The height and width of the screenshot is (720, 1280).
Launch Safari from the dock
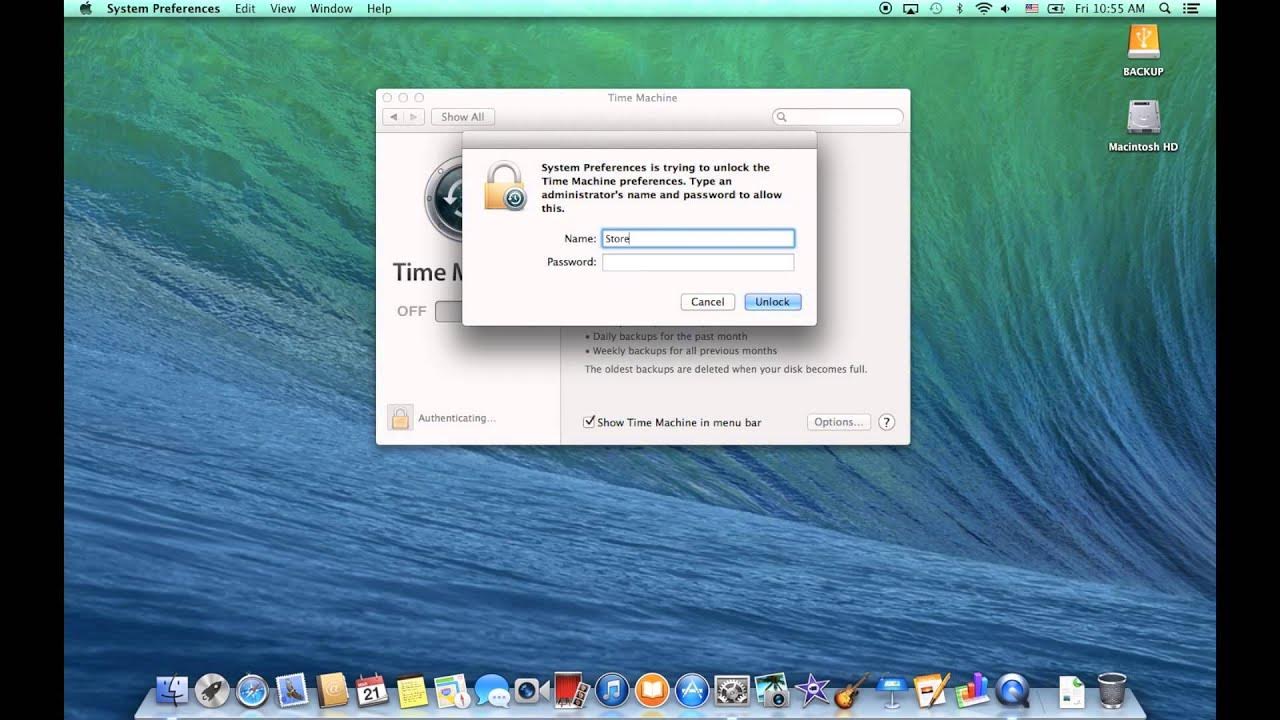point(252,690)
